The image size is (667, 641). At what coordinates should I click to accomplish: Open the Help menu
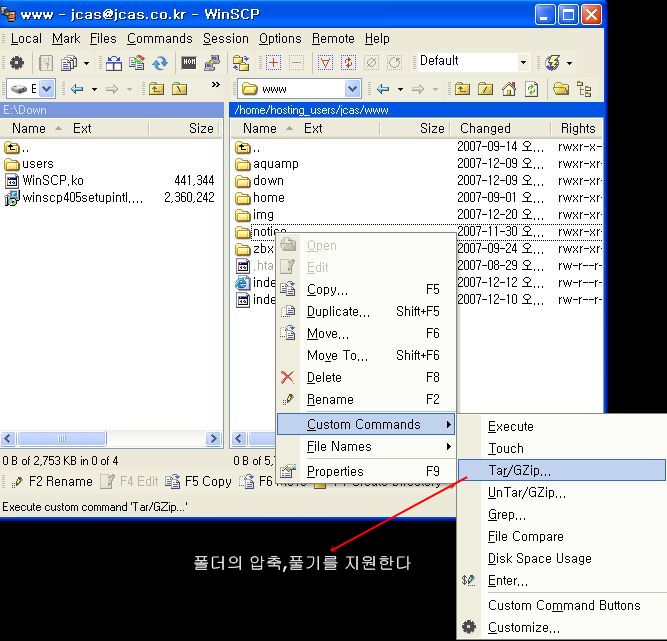coord(377,39)
